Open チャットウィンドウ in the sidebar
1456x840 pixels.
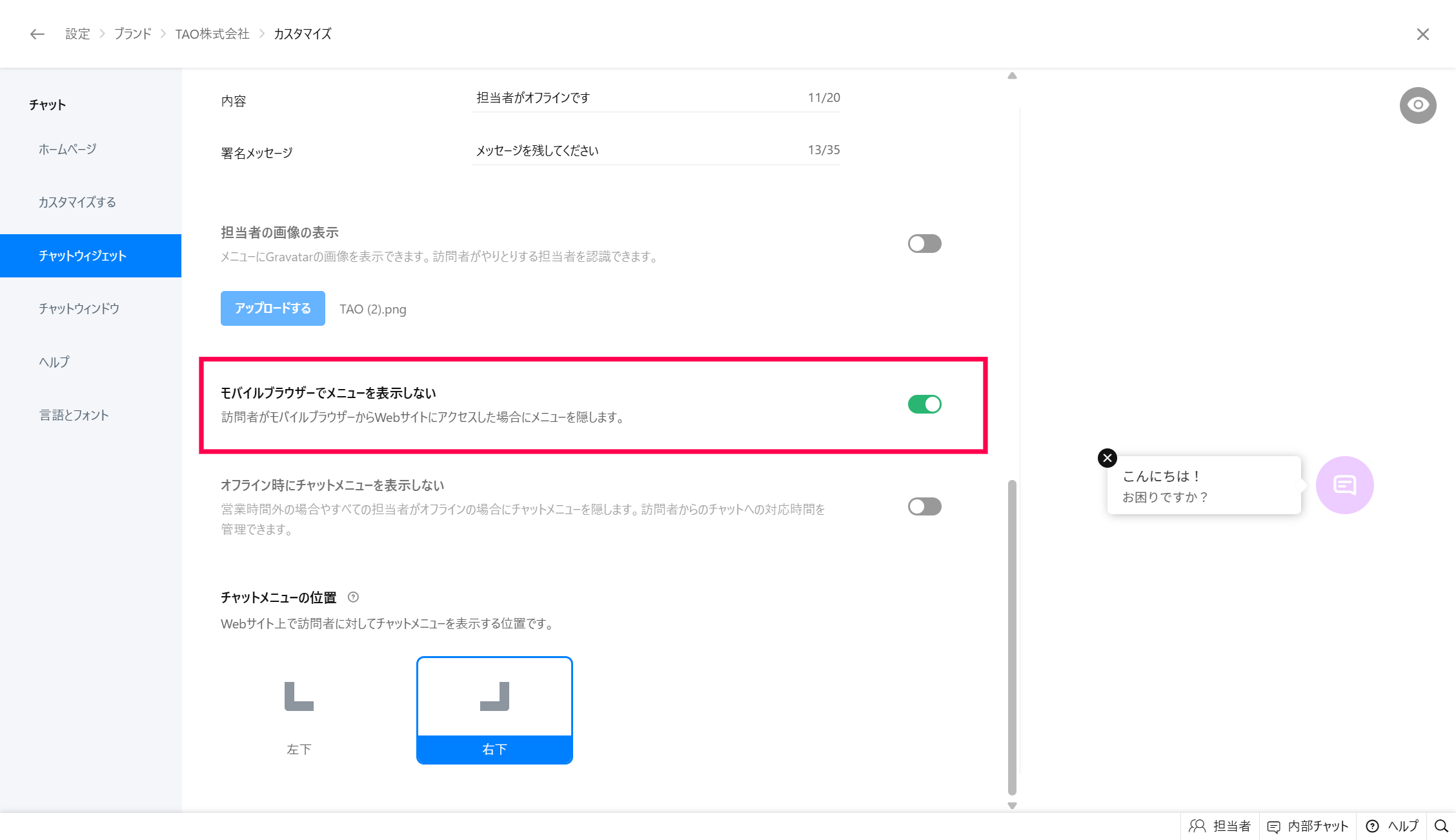coord(79,309)
